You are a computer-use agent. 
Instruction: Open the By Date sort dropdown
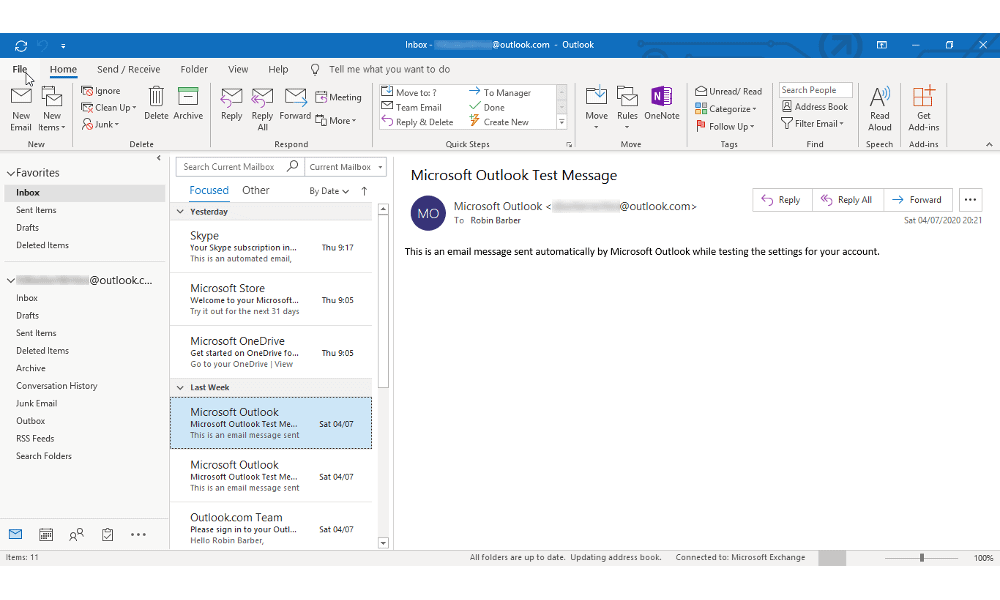point(329,191)
